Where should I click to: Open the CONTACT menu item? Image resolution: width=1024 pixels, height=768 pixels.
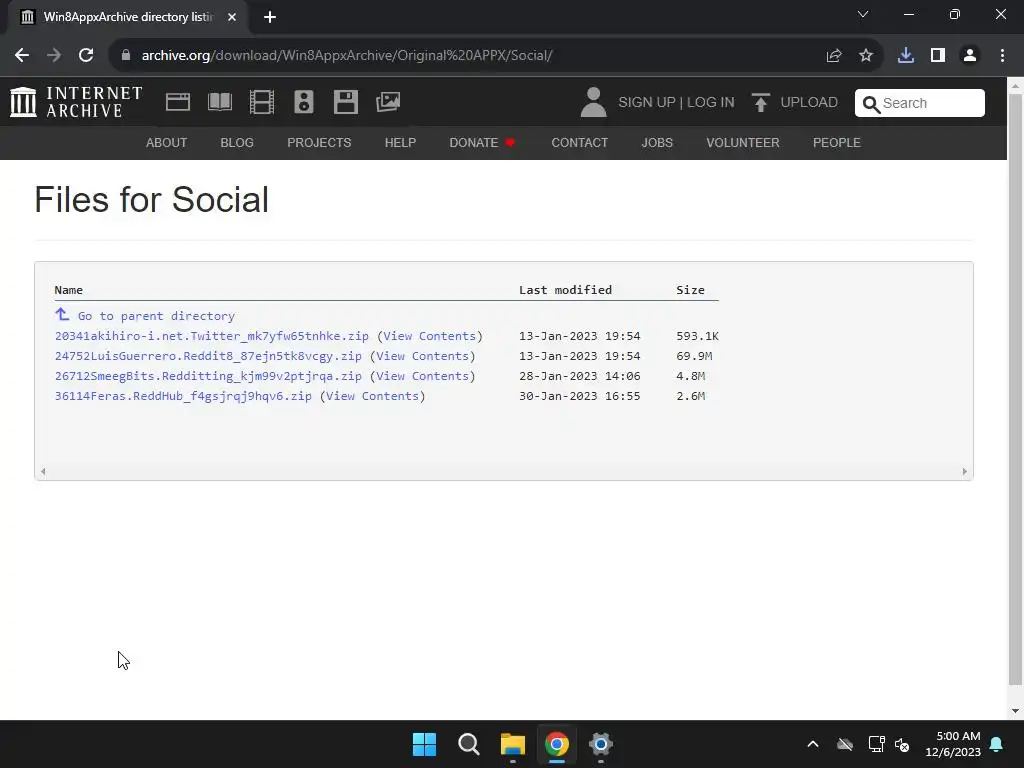coord(580,142)
